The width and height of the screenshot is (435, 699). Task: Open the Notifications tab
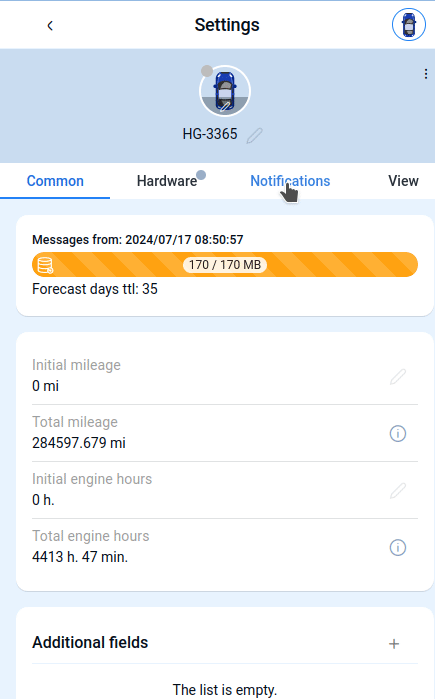pyautogui.click(x=290, y=181)
